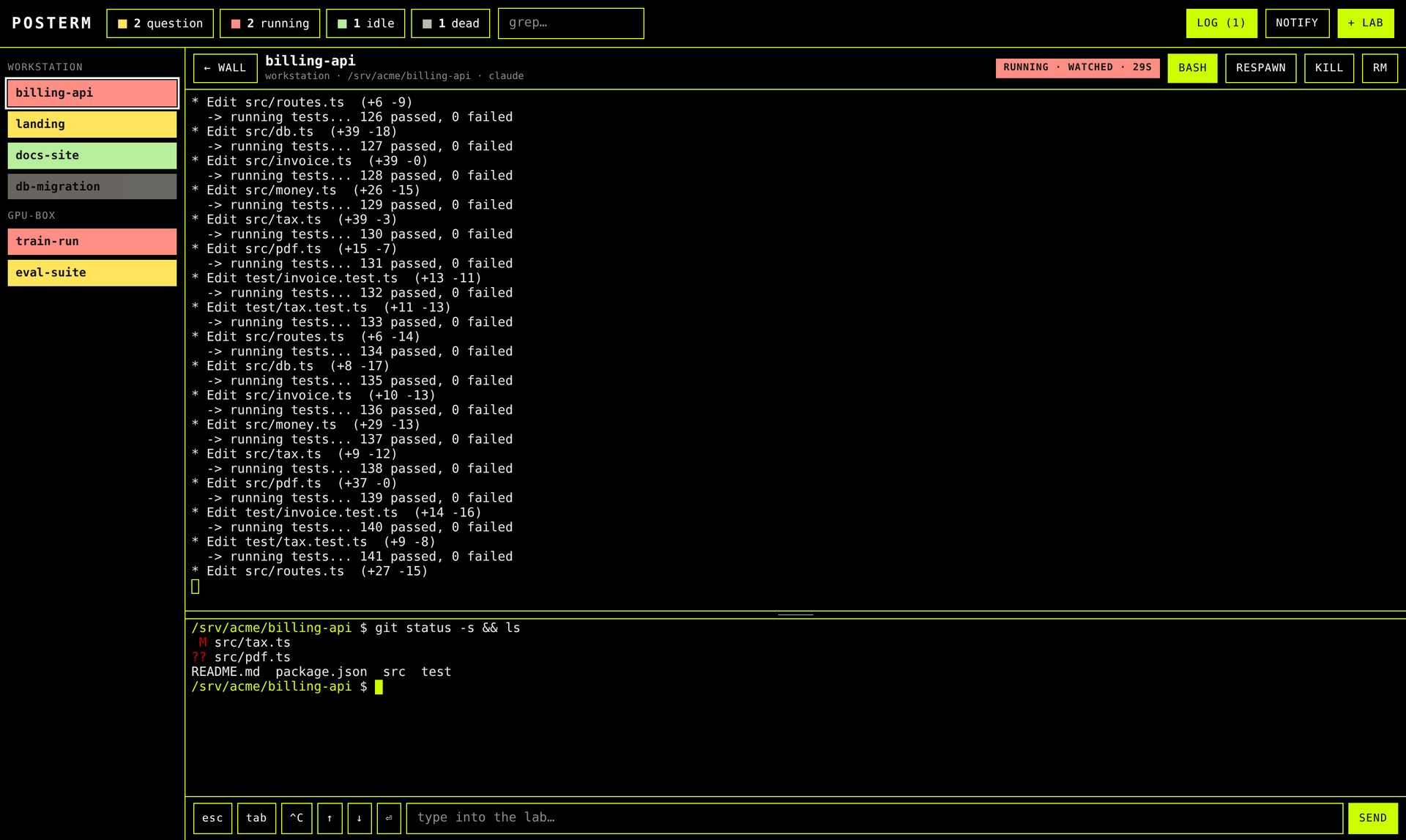Click the GPU-BOX group header

click(31, 216)
